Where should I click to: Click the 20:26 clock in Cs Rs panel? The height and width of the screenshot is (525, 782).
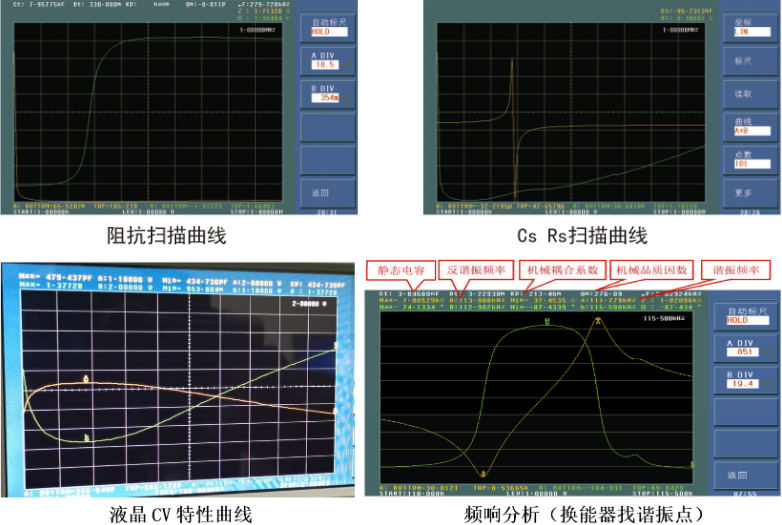pyautogui.click(x=750, y=212)
